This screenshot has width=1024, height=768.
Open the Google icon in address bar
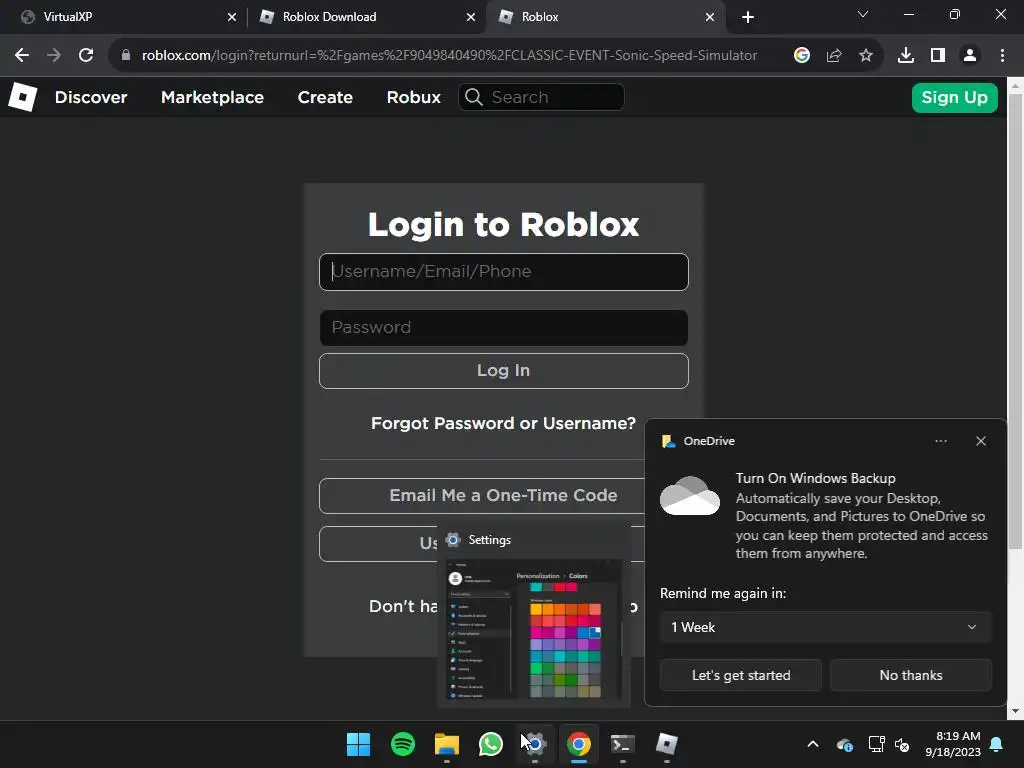click(x=802, y=56)
